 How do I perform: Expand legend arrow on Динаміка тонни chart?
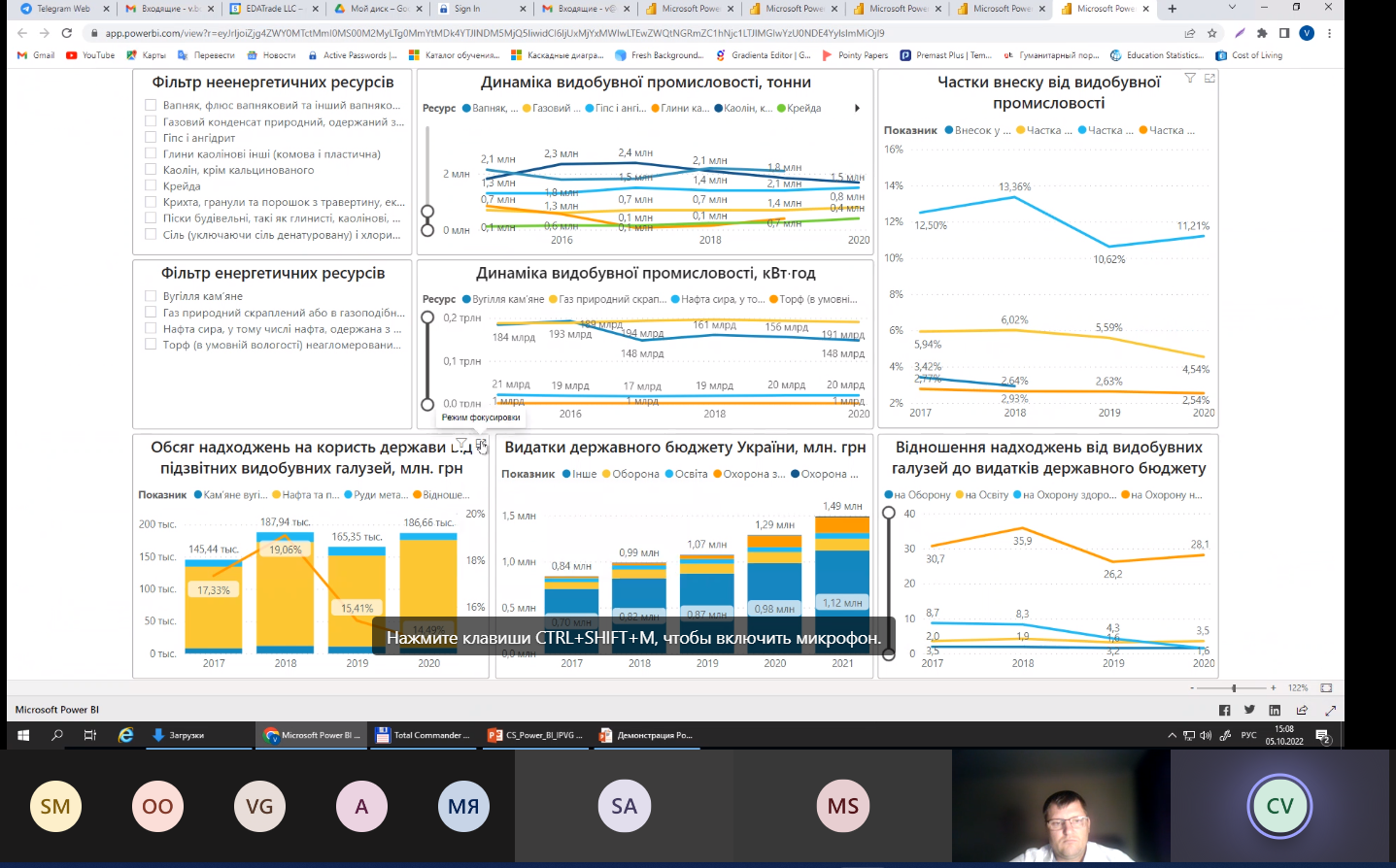[857, 108]
